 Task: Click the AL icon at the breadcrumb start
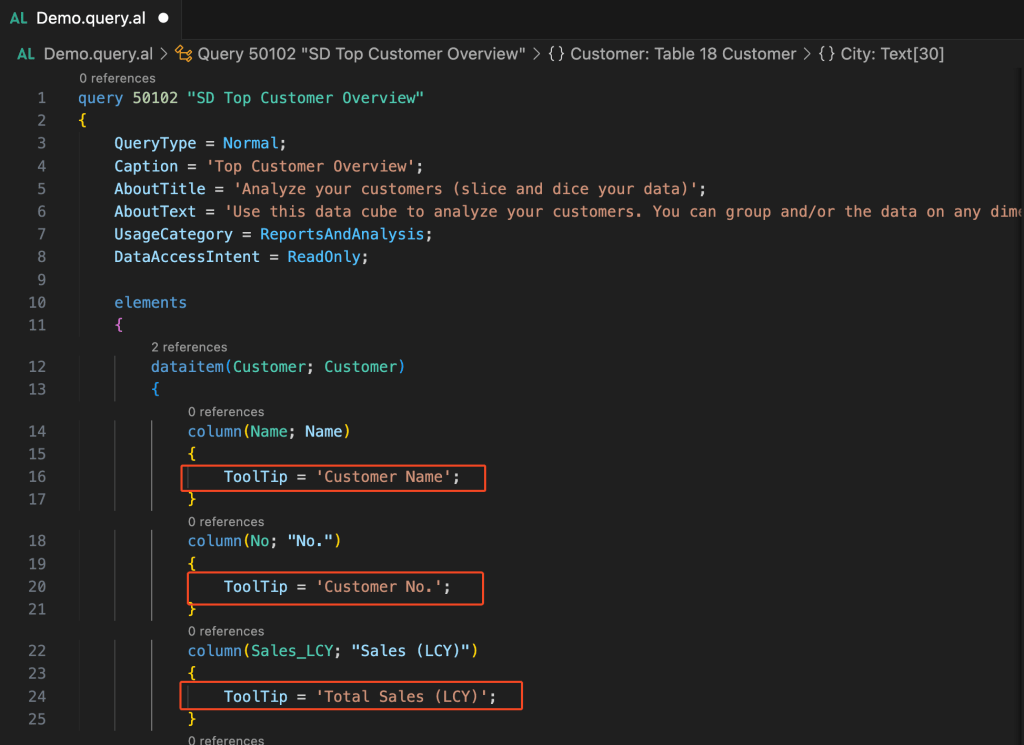pyautogui.click(x=26, y=54)
